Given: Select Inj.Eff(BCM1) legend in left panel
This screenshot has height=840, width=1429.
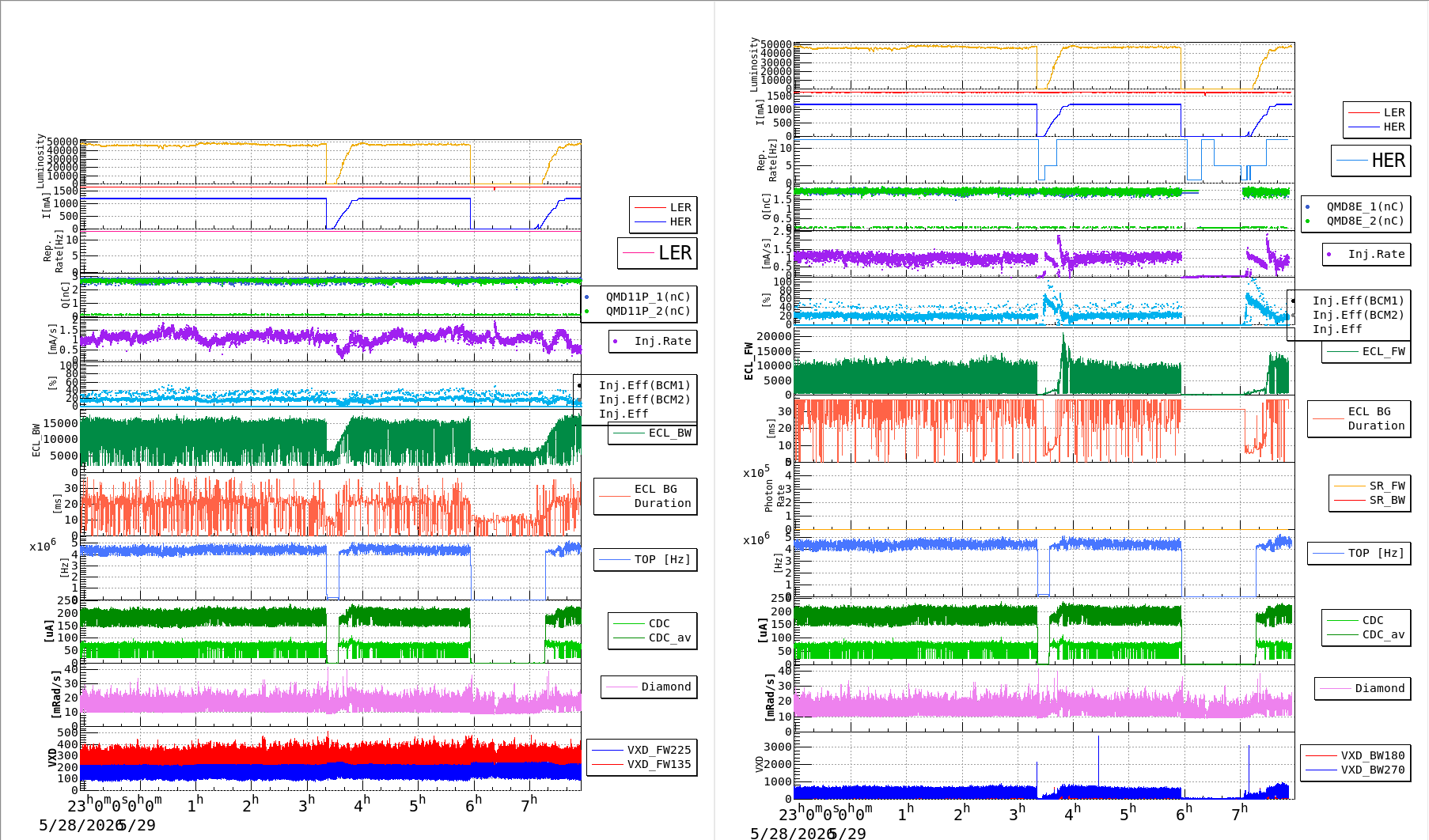Looking at the screenshot, I should [645, 386].
